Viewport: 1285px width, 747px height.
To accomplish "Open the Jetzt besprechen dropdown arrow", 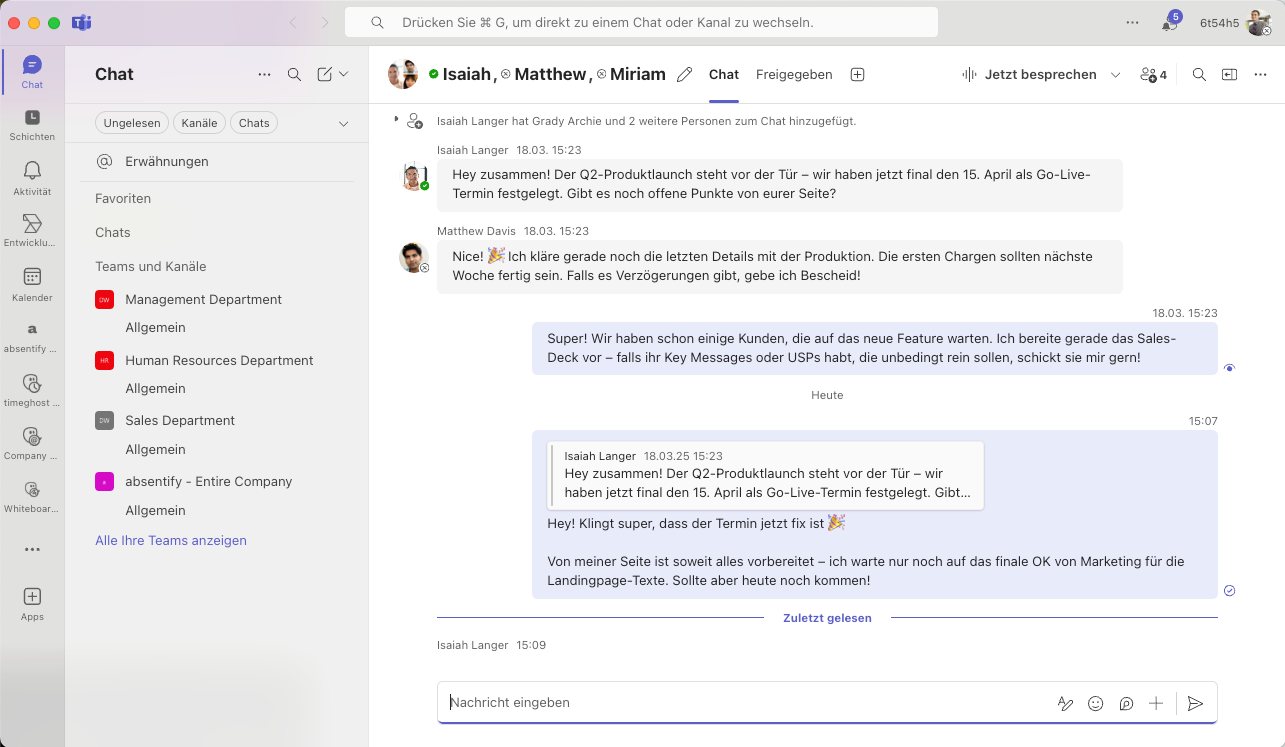I will [1116, 74].
